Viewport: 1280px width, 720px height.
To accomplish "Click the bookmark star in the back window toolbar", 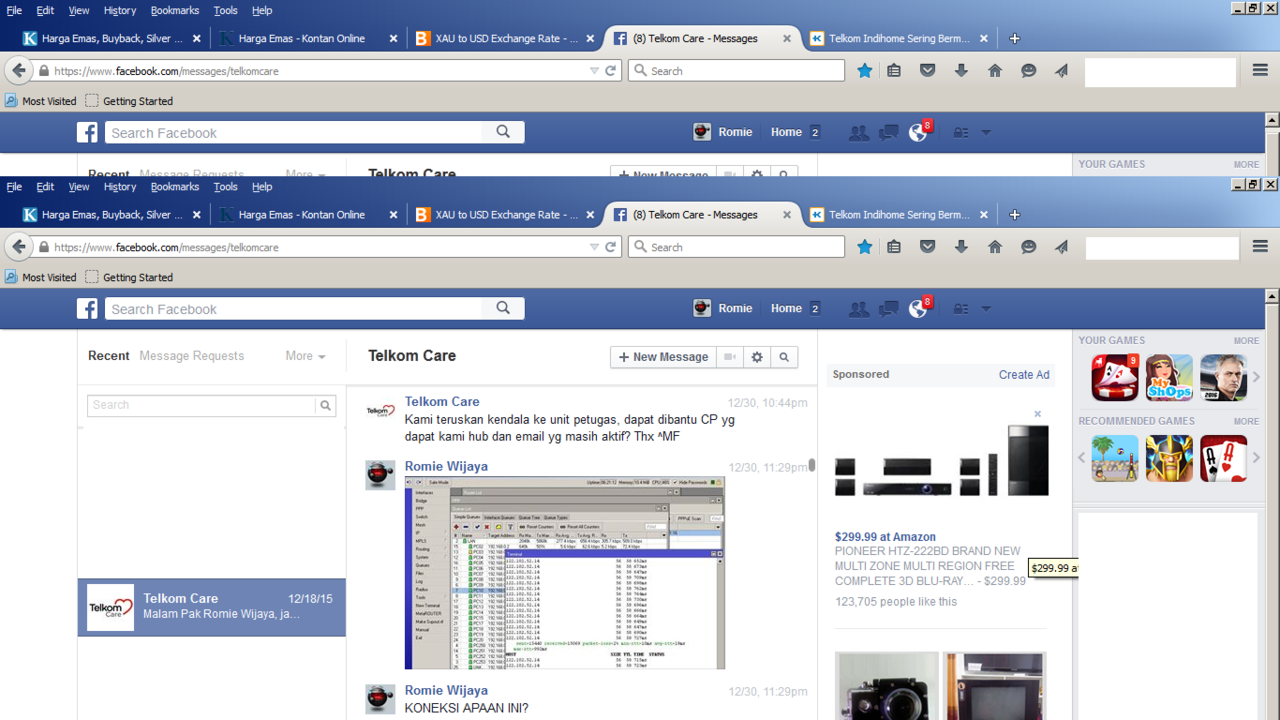I will coord(865,71).
